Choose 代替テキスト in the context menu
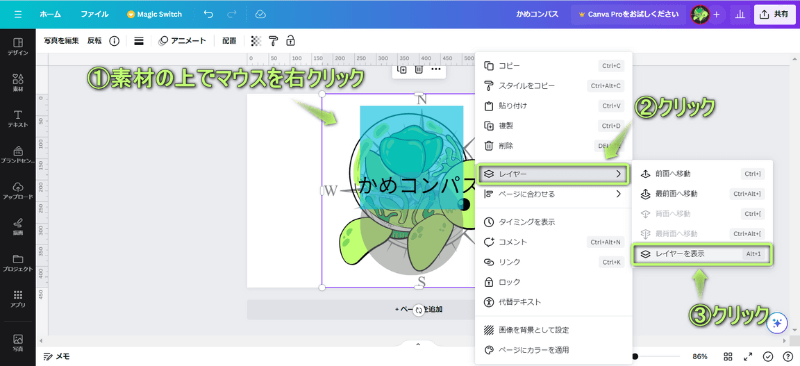Screen dimensions: 800x366 (554, 302)
